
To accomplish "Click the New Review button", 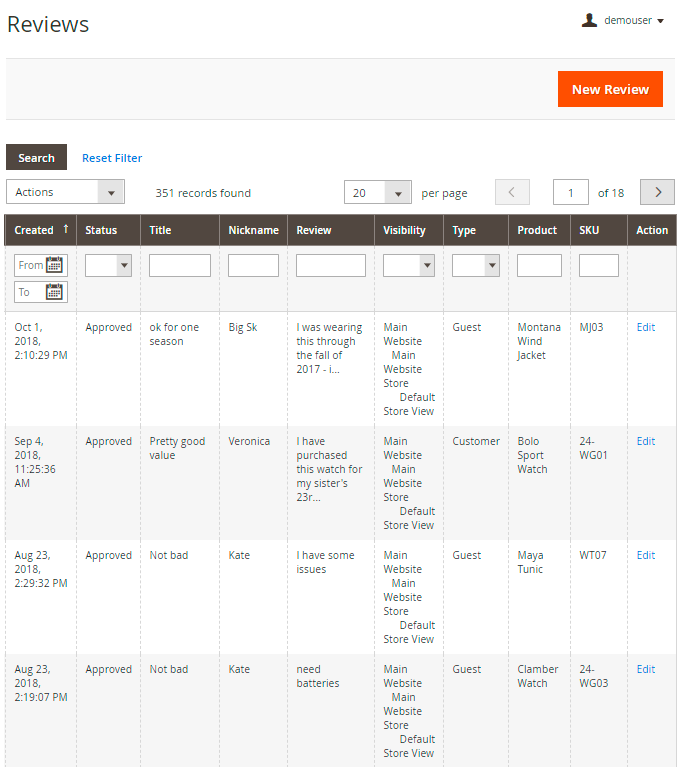I will (x=610, y=89).
